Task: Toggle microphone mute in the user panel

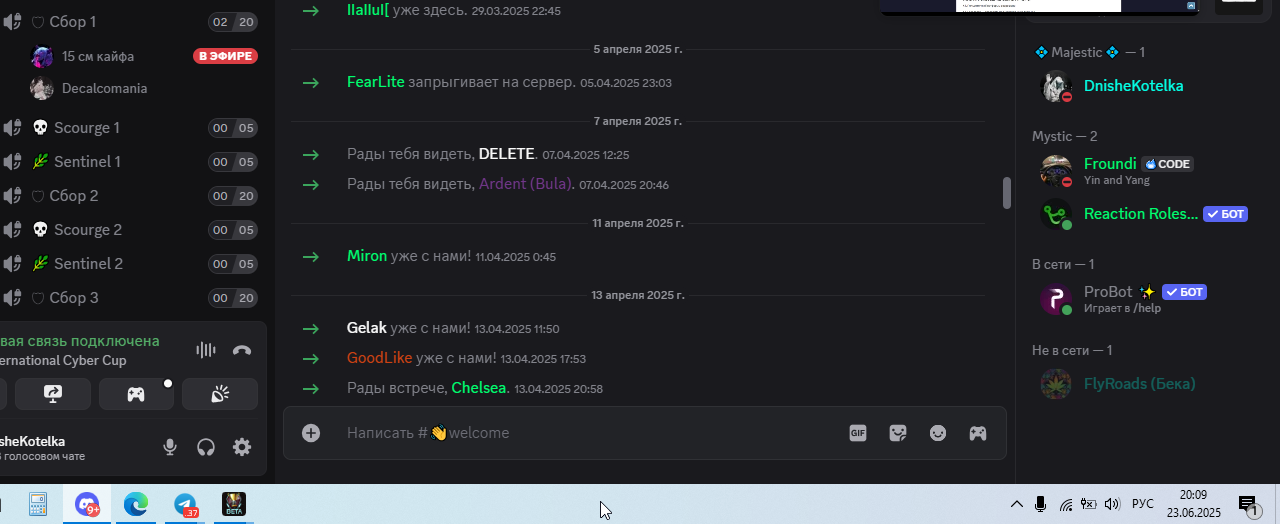Action: click(x=171, y=447)
